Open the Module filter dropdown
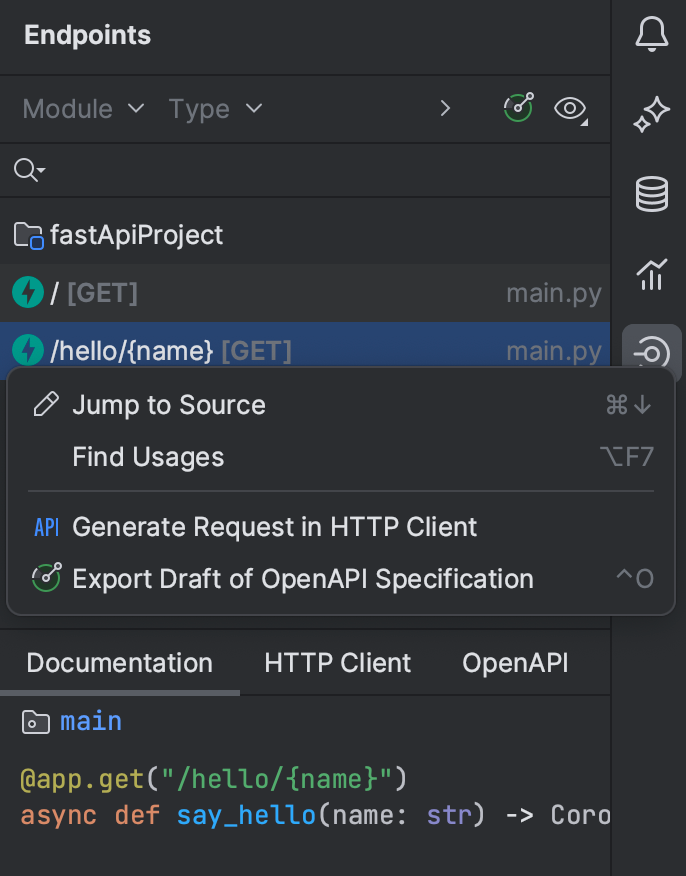 (x=83, y=108)
